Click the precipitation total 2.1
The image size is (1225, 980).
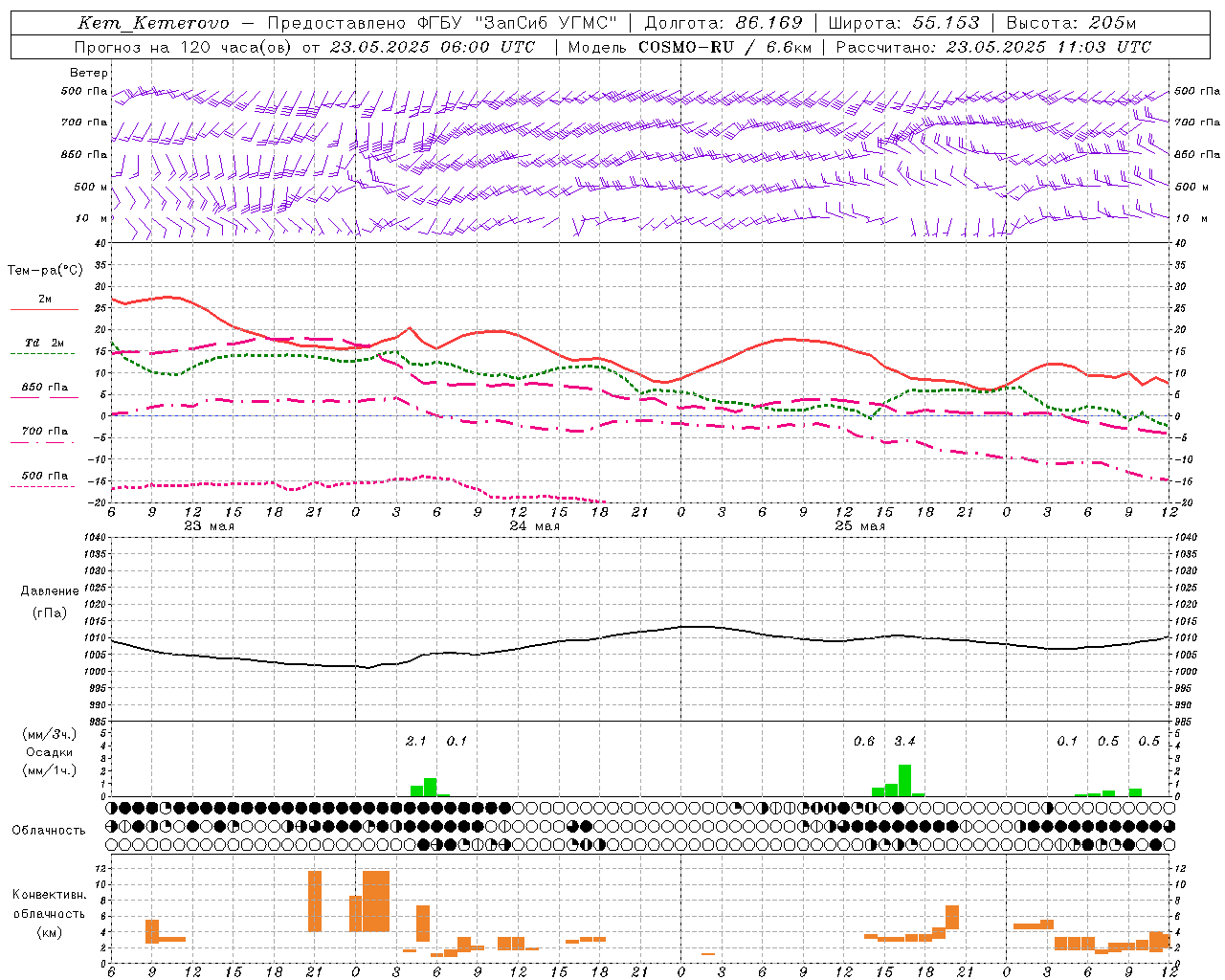point(416,742)
